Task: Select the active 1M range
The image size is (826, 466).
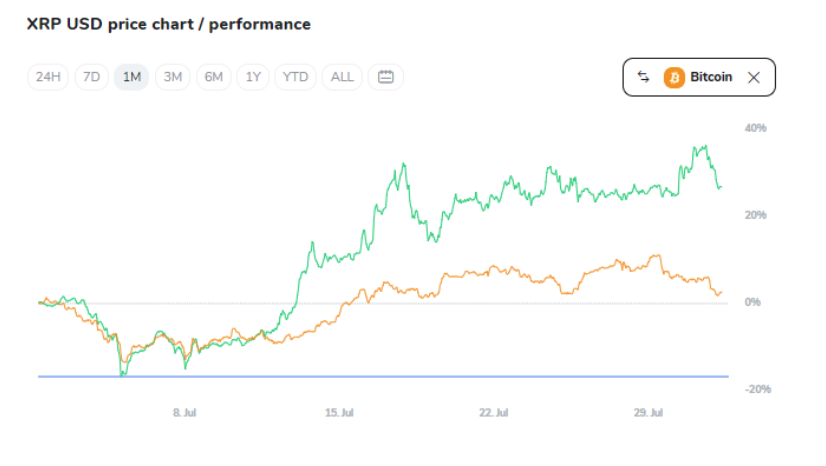Action: point(131,77)
